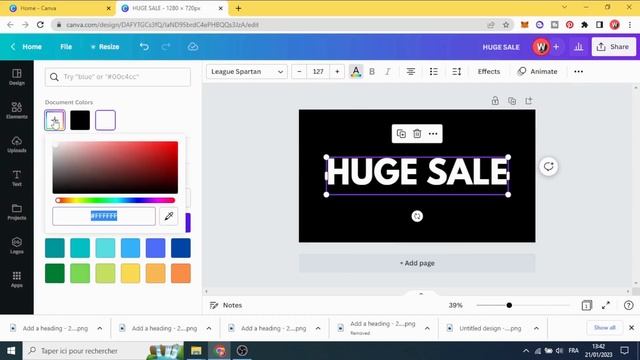Open the Projects panel

click(17, 212)
